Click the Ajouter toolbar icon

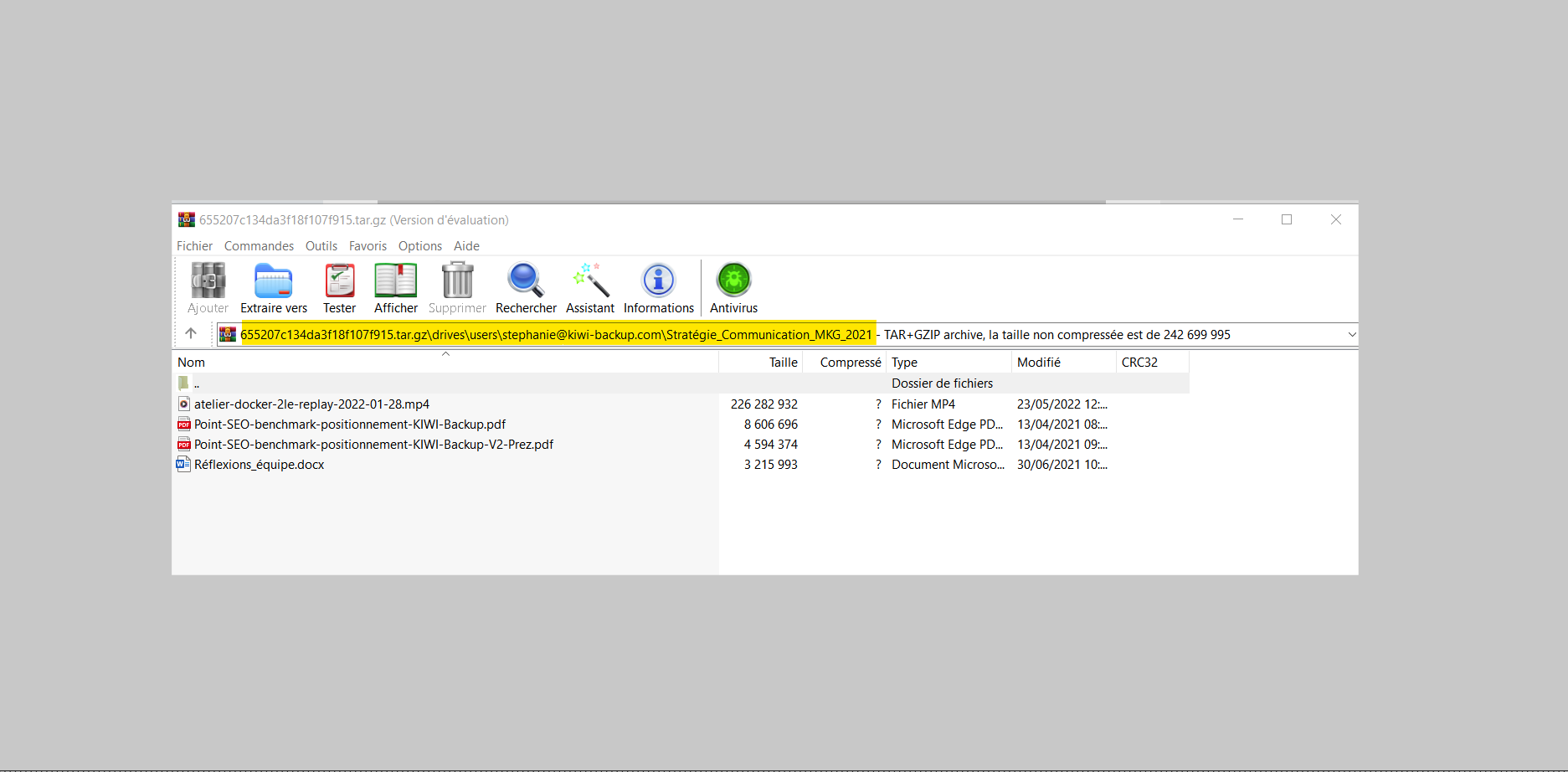coord(208,280)
